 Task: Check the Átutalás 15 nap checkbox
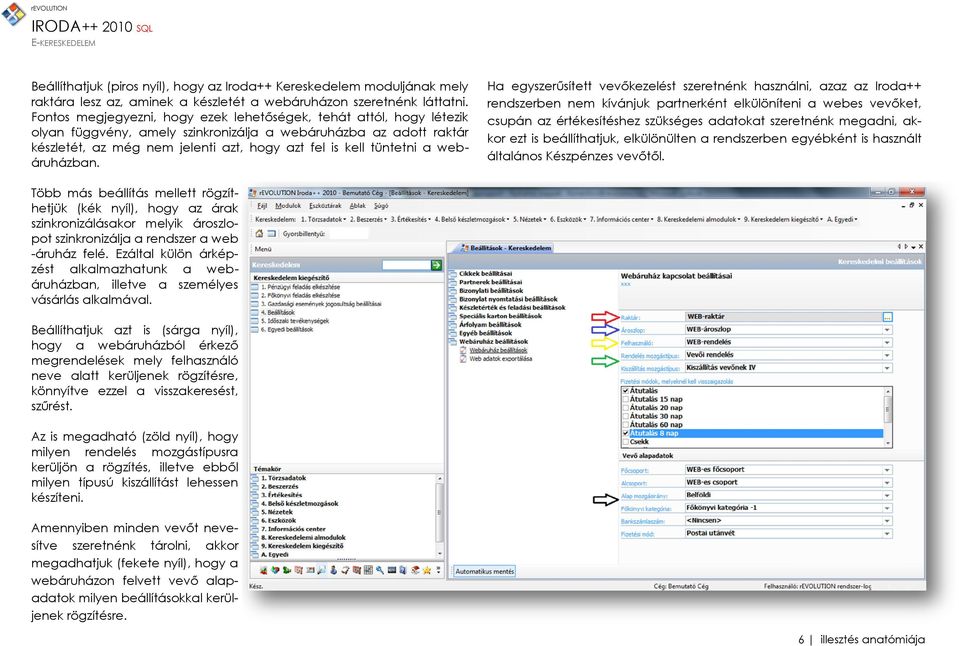[626, 399]
